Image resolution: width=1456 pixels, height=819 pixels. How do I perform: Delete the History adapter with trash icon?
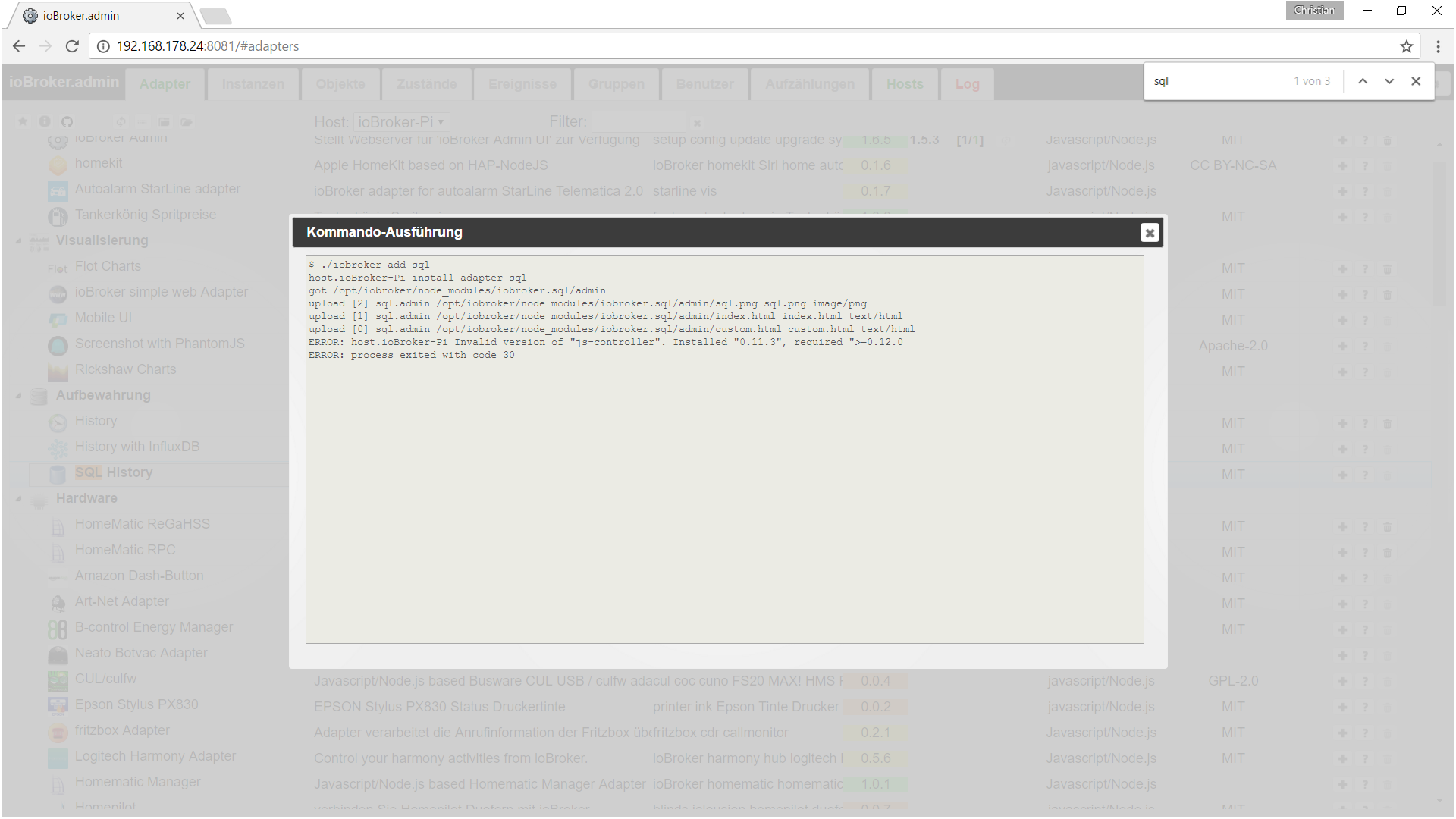pos(1387,424)
